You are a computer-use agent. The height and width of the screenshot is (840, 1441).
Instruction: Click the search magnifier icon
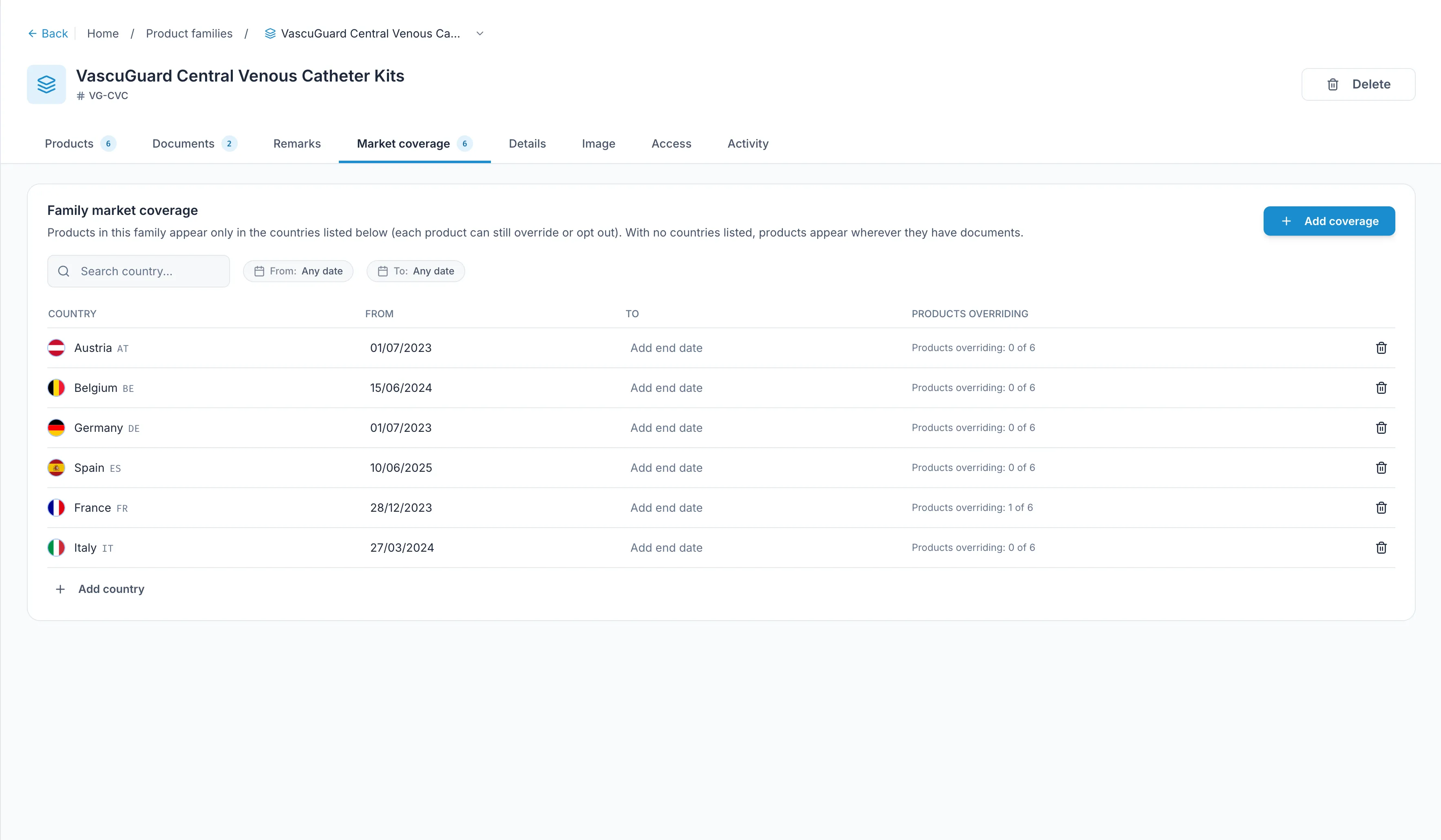[x=64, y=271]
